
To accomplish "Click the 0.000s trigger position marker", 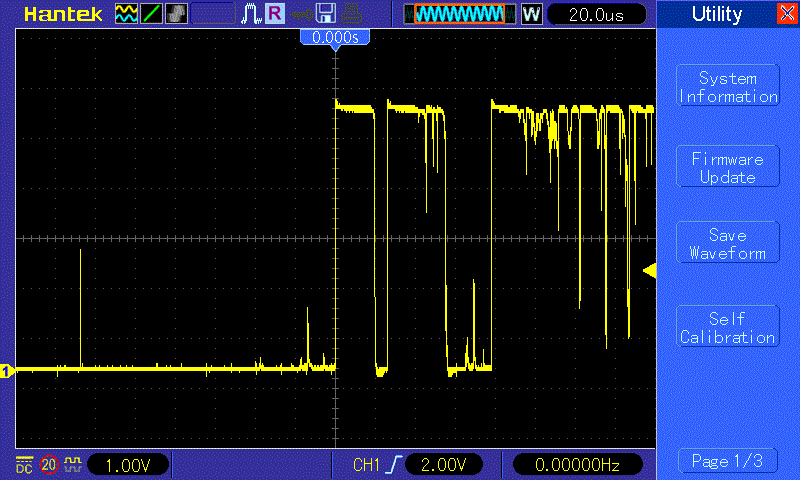I will (335, 38).
